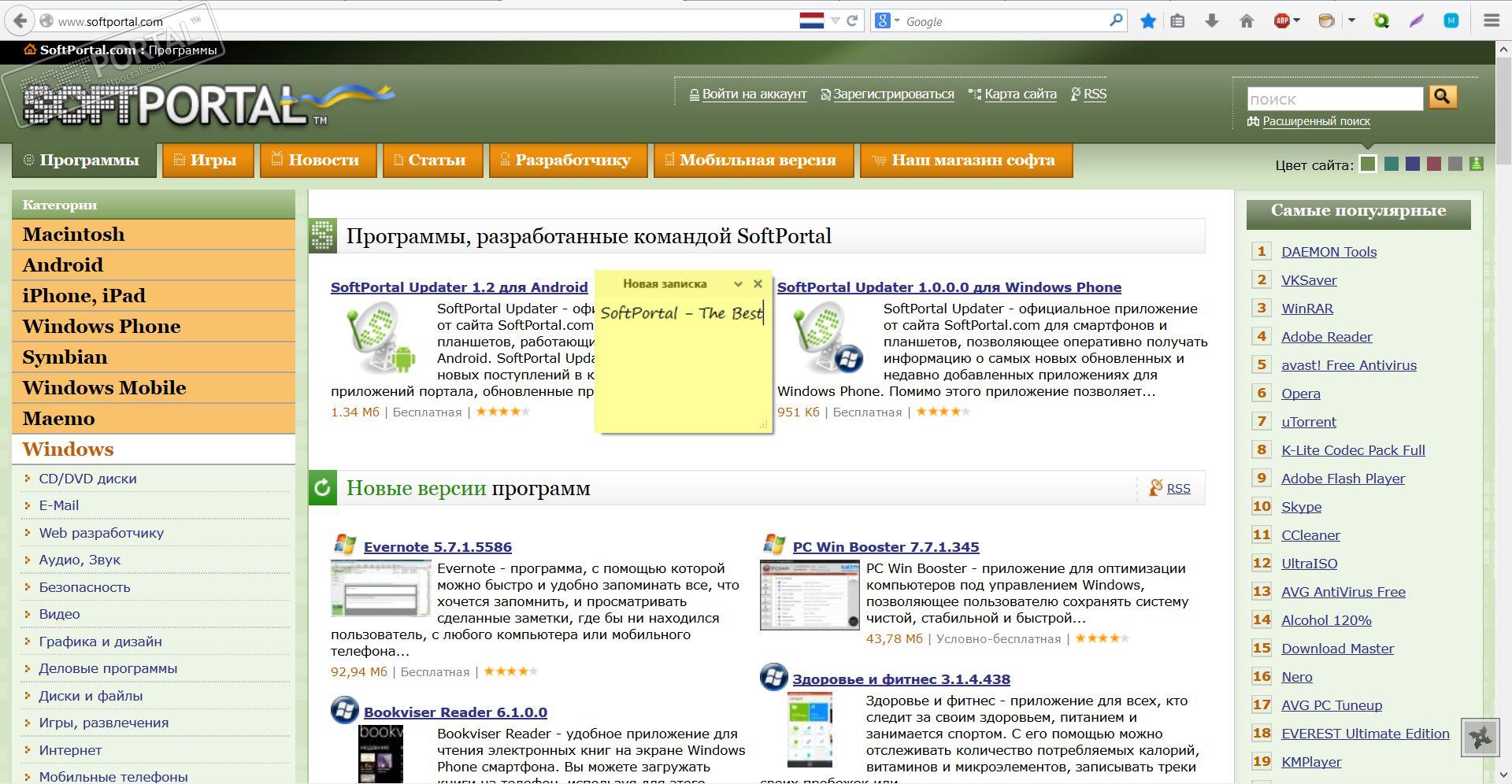Viewport: 1512px width, 784px height.
Task: Click the PC Win Booster screenshot thumbnail
Action: point(810,595)
